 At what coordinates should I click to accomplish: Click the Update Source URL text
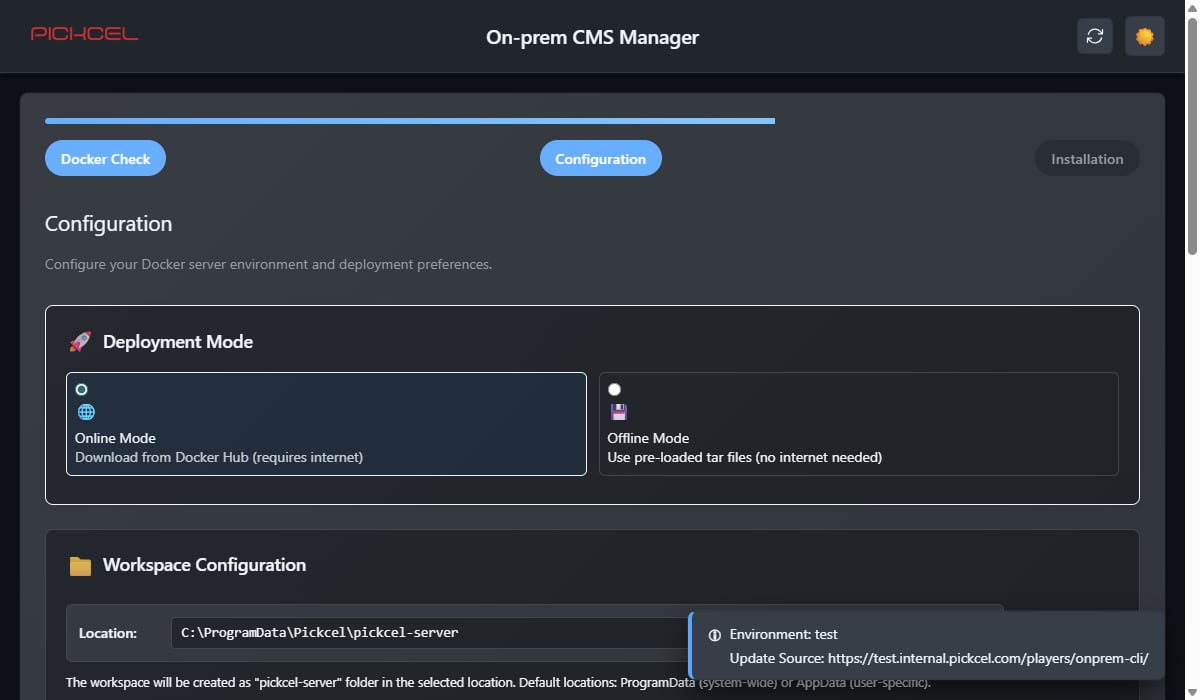(939, 658)
